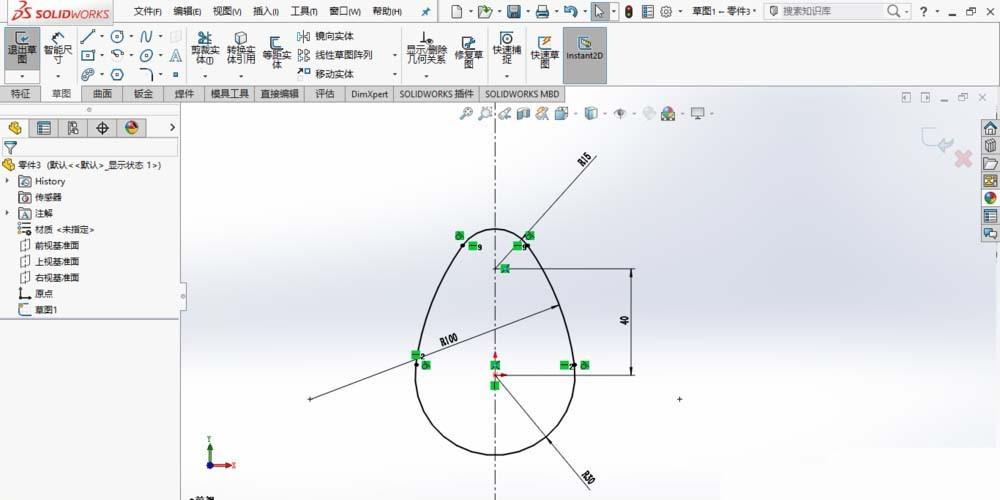Switch to the SOLIDWORKS MBD tab
This screenshot has height=500, width=1000.
(522, 94)
